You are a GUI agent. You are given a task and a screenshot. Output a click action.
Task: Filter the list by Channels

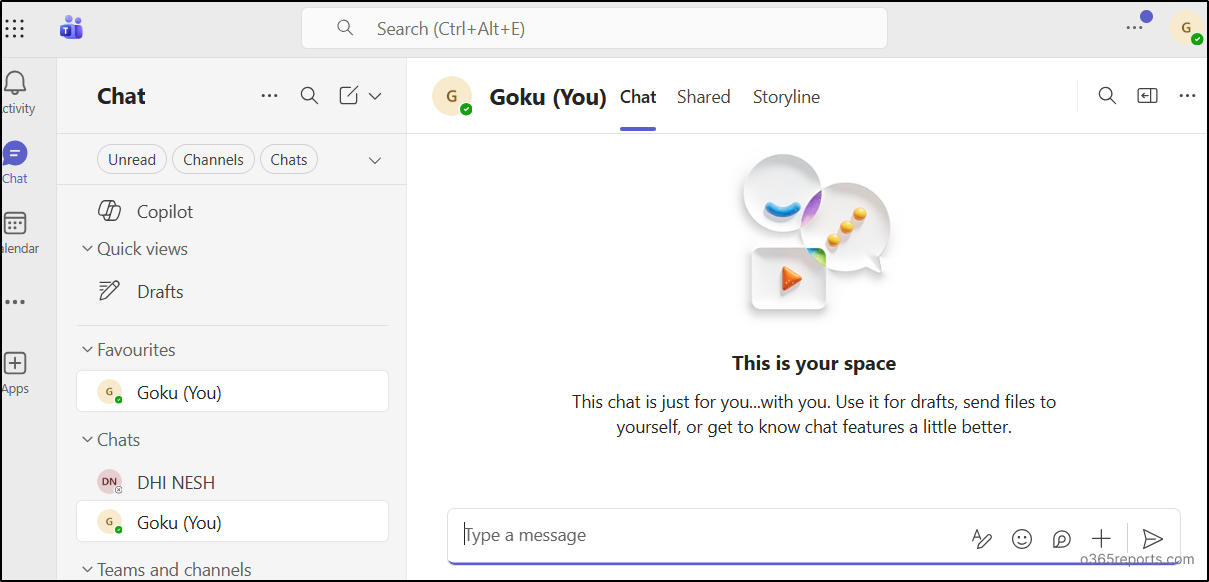click(213, 159)
